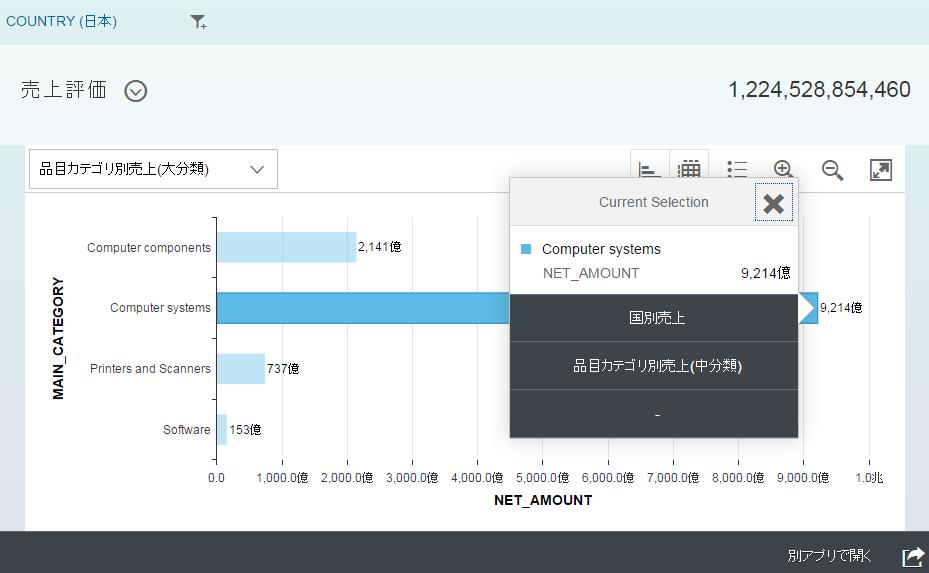Screen dimensions: 929x573
Task: Select the Printers and Scanners bar
Action: click(240, 369)
